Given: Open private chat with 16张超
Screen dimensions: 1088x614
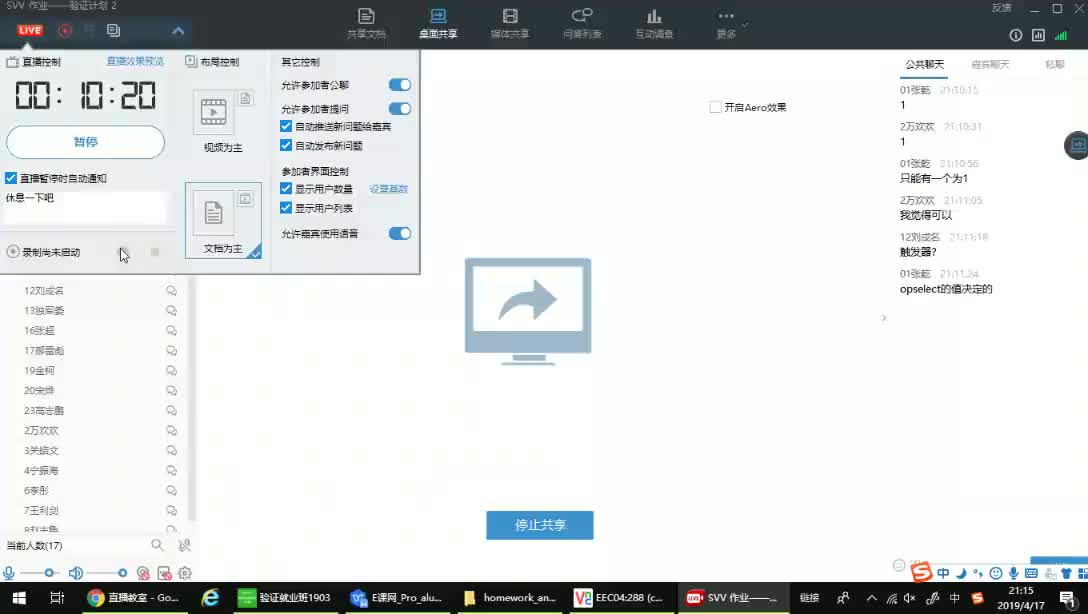Looking at the screenshot, I should pyautogui.click(x=171, y=331).
